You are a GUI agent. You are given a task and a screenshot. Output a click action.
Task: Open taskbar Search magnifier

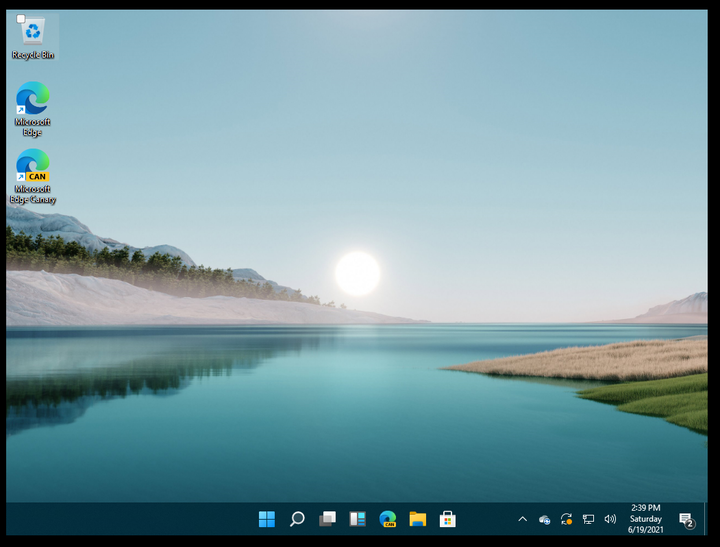[297, 519]
